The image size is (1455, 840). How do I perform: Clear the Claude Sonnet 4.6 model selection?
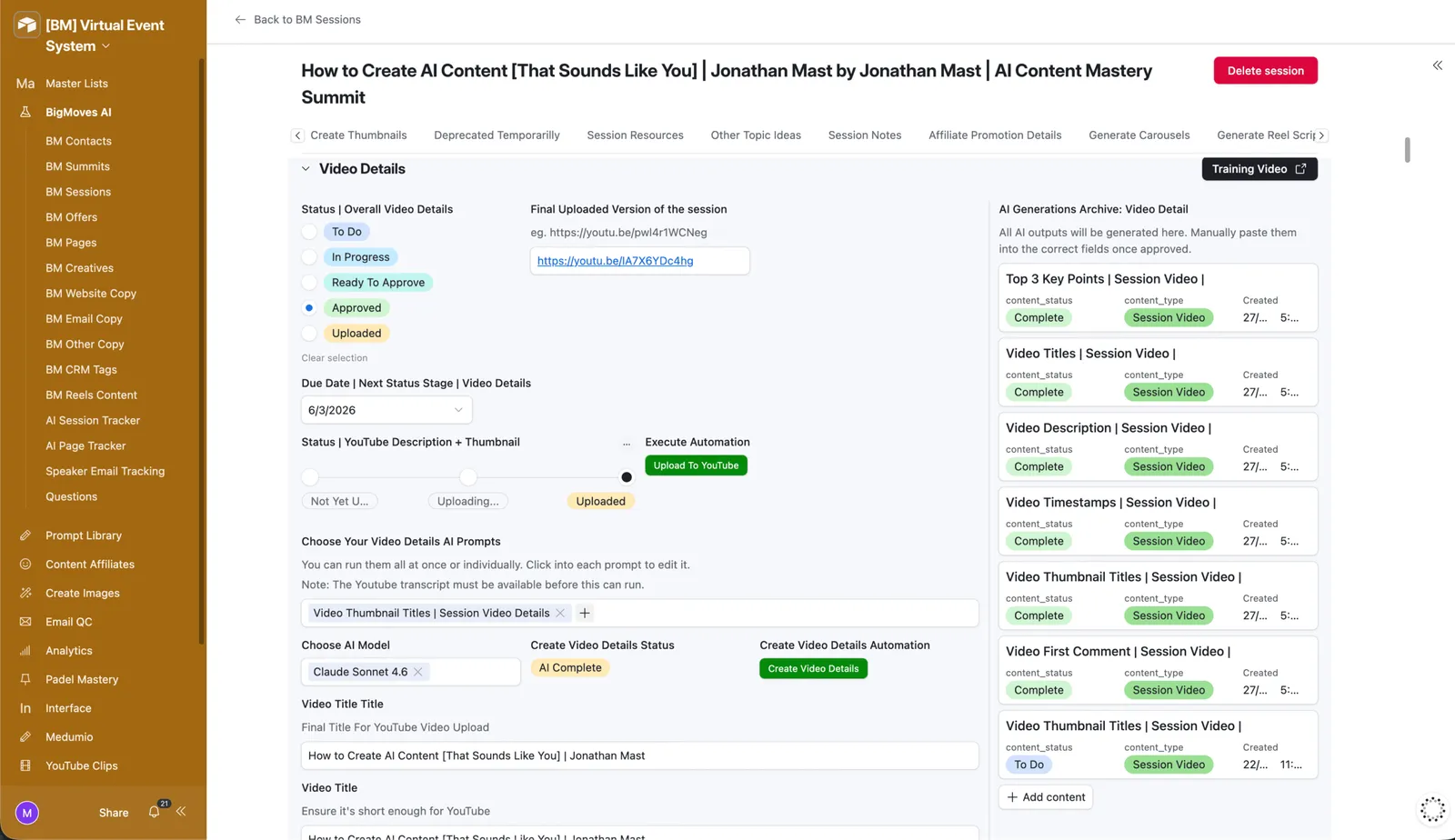pyautogui.click(x=418, y=672)
